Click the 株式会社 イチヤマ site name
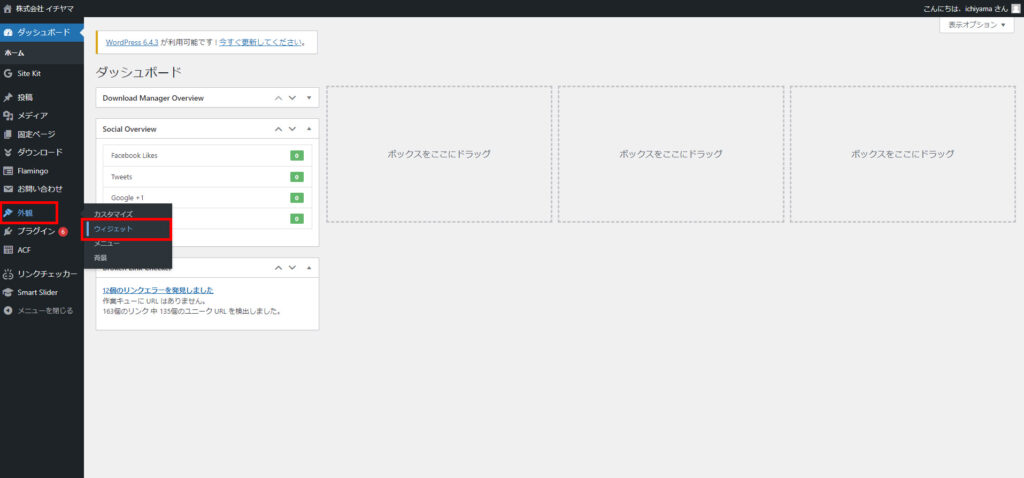Image resolution: width=1024 pixels, height=478 pixels. click(45, 8)
